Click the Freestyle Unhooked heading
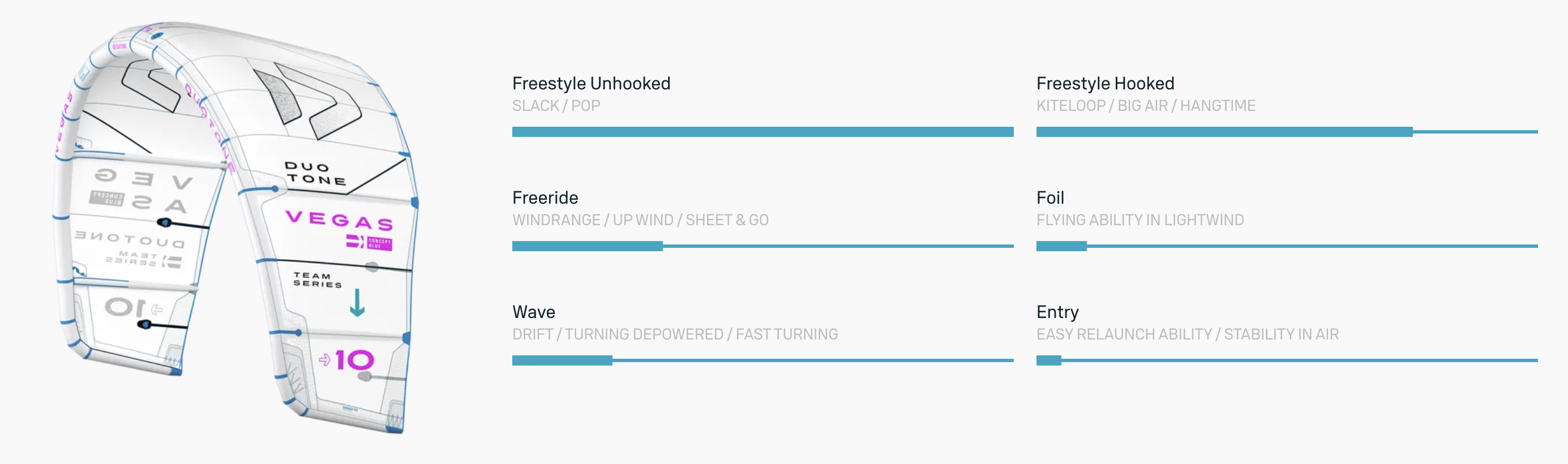Screen dimensions: 1568x464 pos(590,83)
